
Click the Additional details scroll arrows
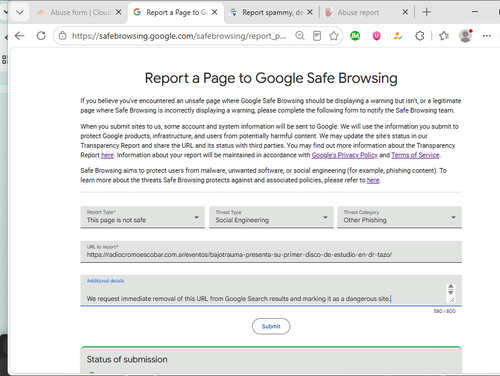tap(451, 289)
